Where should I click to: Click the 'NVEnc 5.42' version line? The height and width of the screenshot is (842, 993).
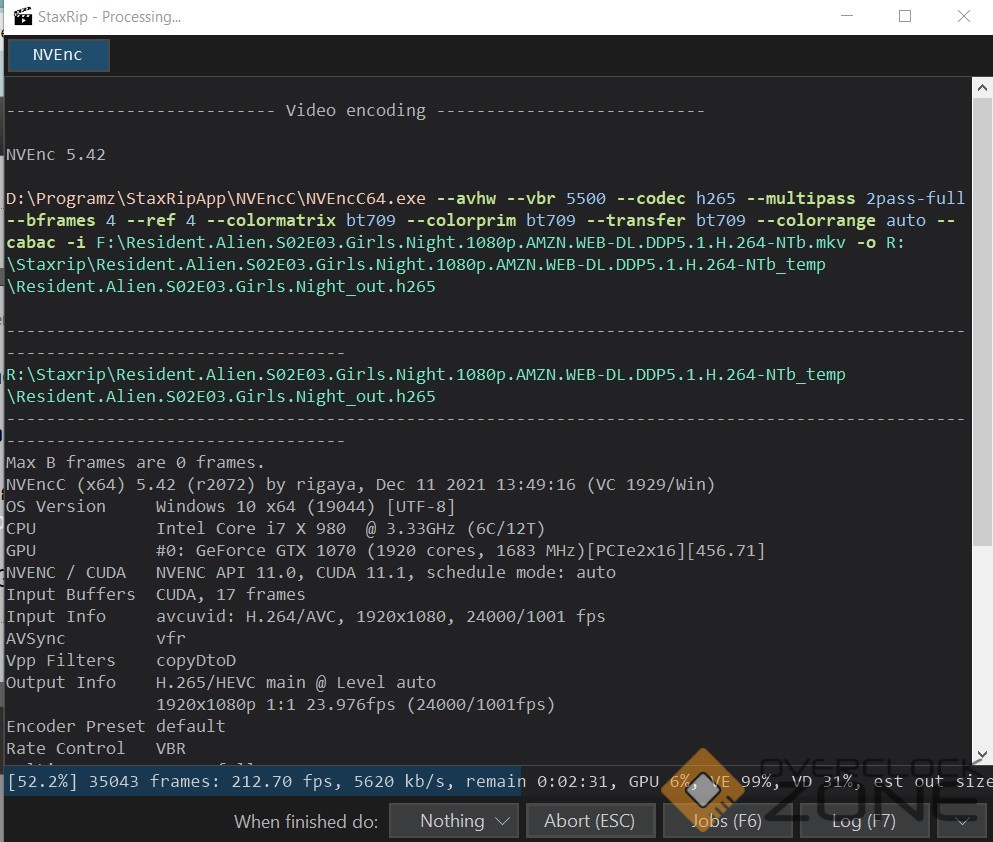point(56,154)
